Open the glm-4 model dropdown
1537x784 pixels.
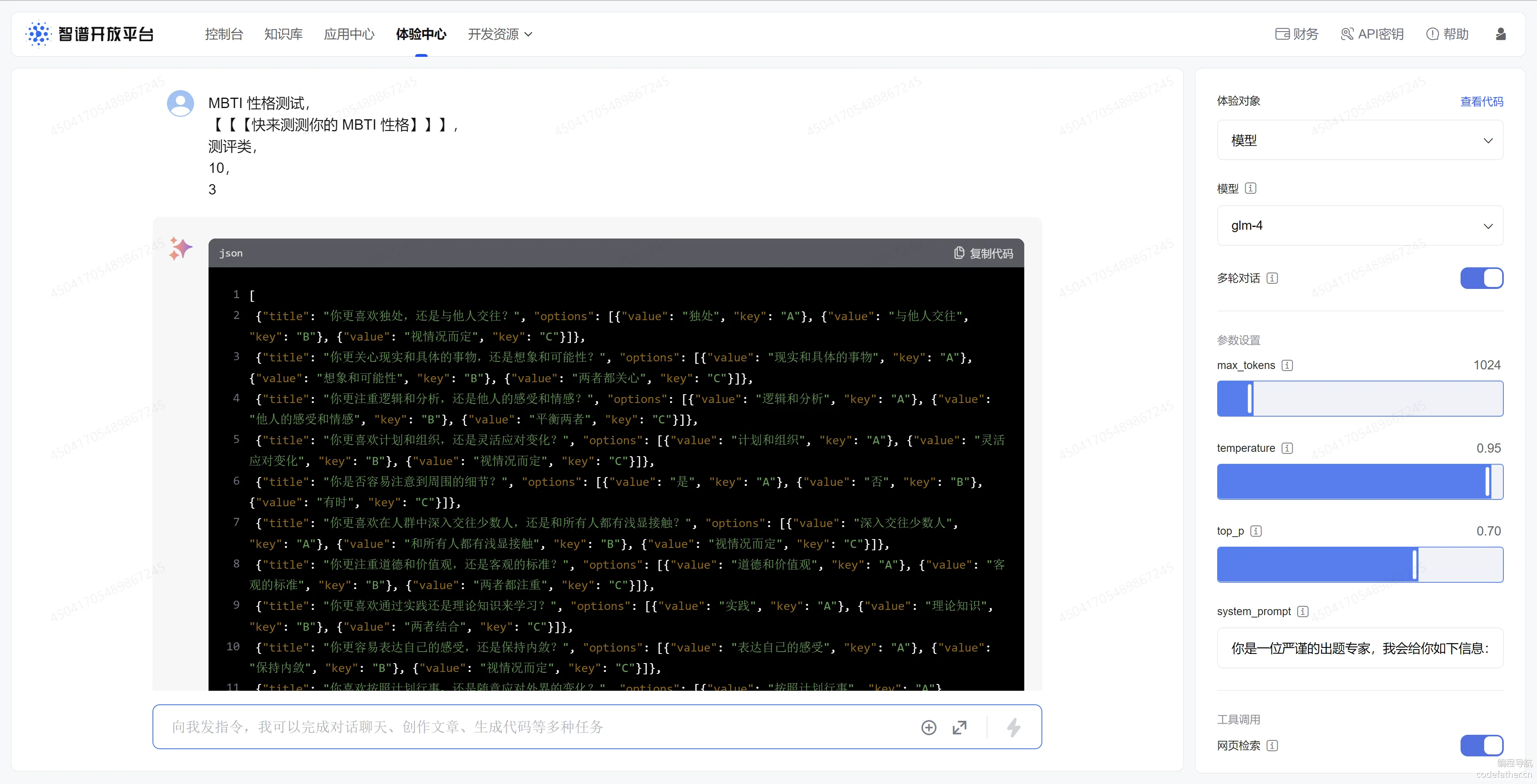(x=1360, y=226)
